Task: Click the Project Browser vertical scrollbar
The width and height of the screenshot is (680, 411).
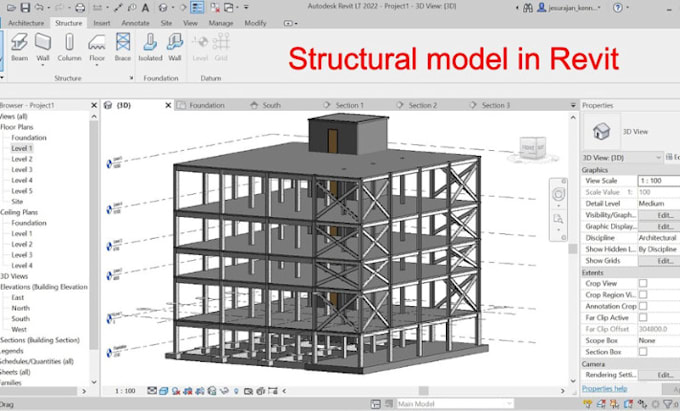Action: [x=94, y=234]
